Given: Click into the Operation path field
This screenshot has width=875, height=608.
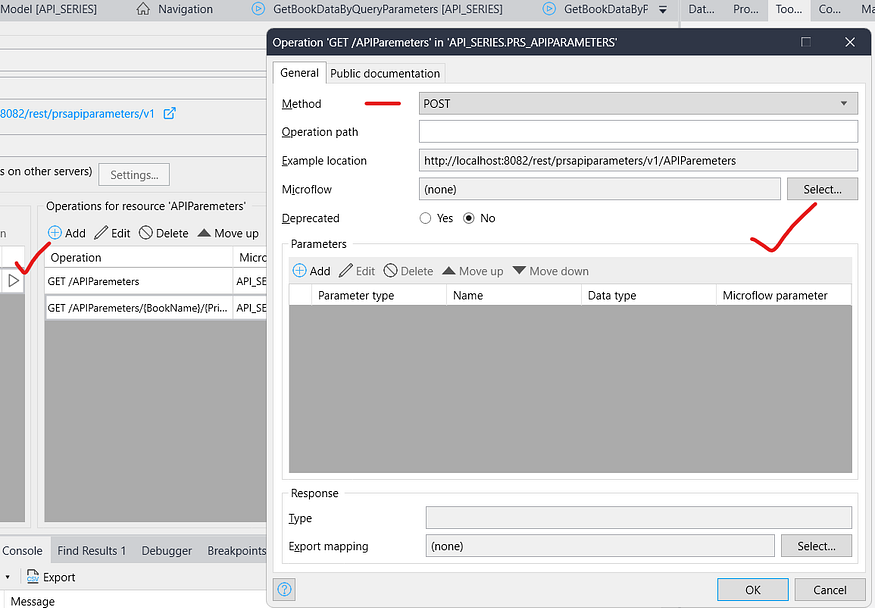Looking at the screenshot, I should pos(638,132).
